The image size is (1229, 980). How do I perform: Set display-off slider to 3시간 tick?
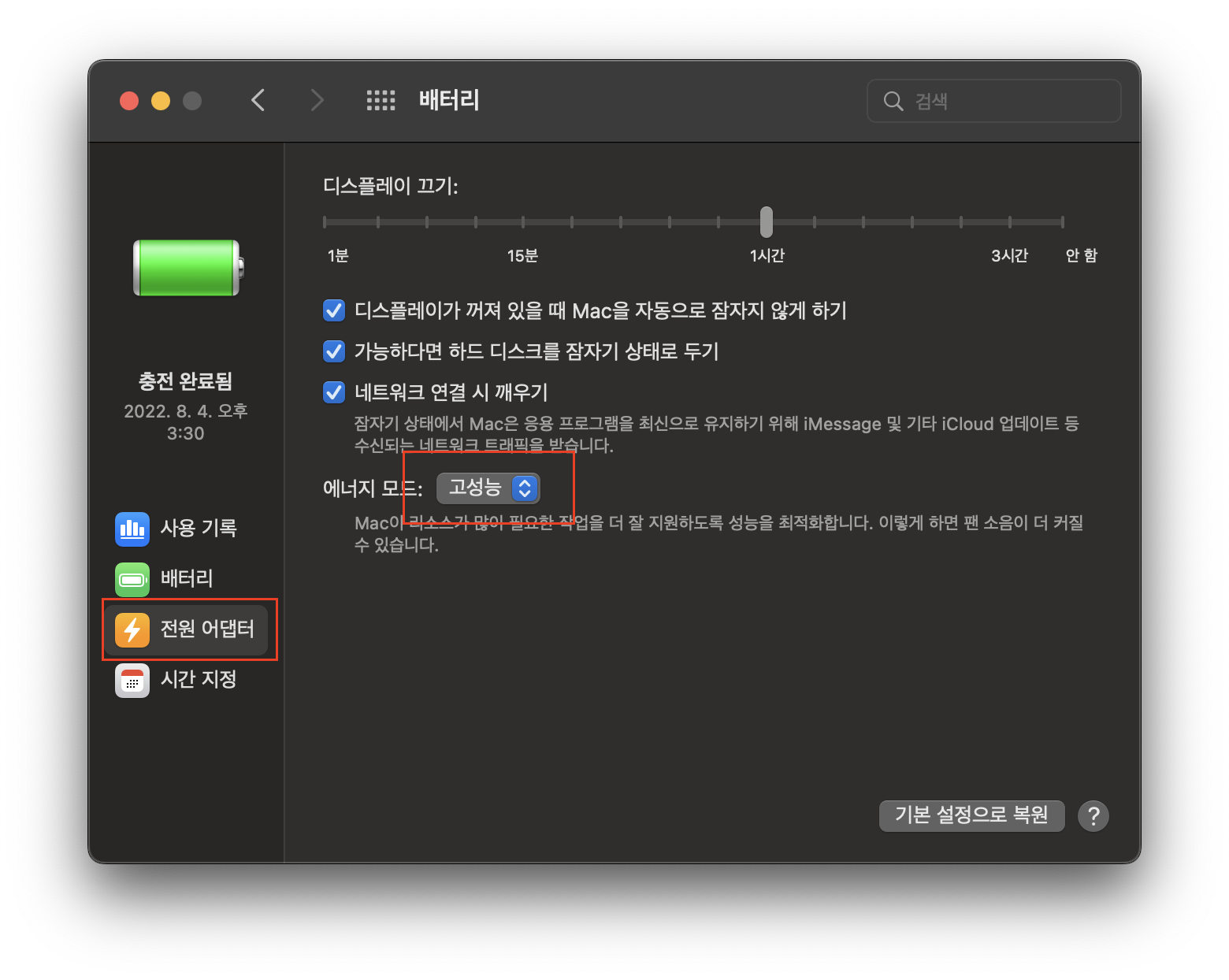pos(1009,222)
